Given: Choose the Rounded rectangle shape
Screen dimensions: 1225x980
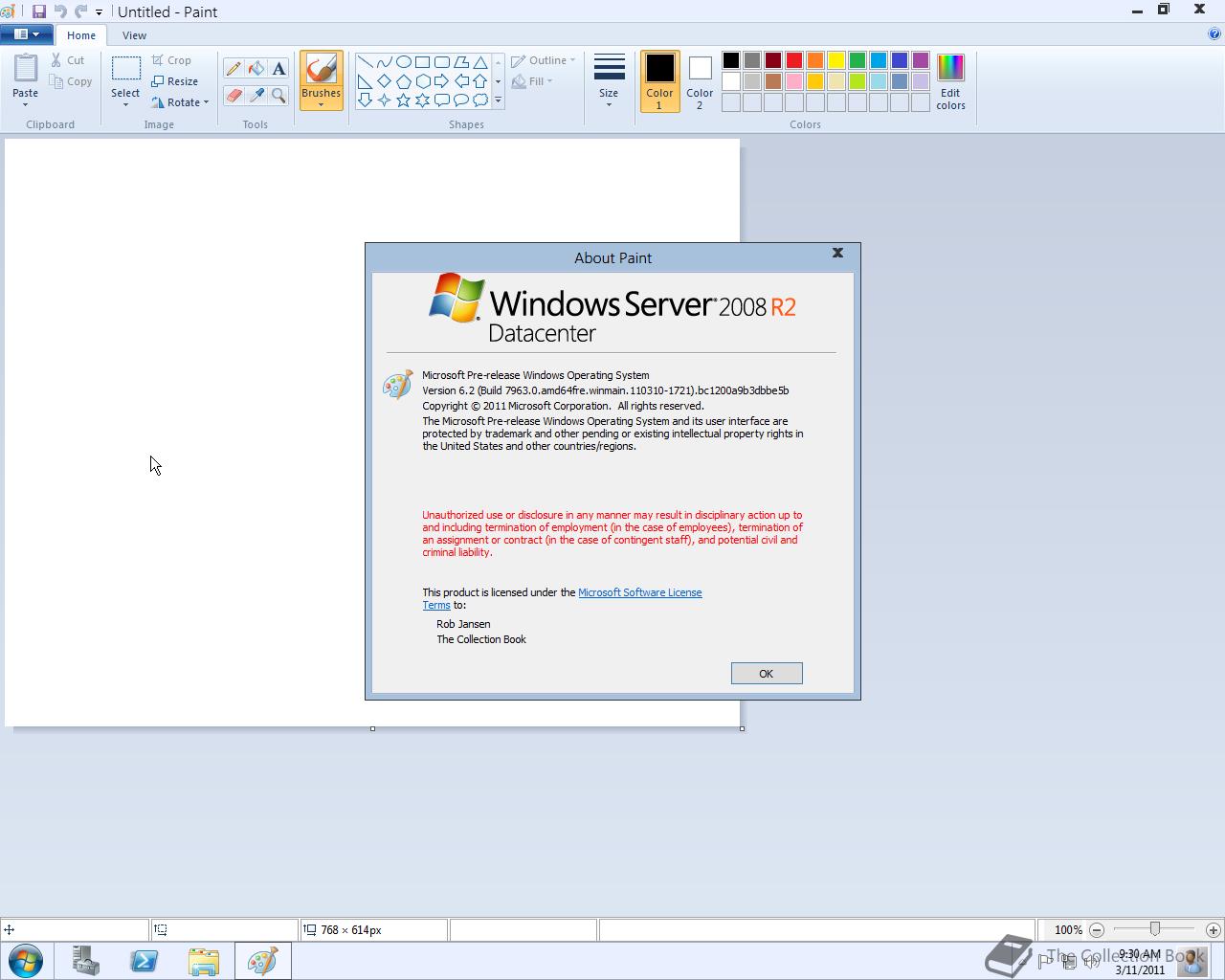Looking at the screenshot, I should point(441,62).
